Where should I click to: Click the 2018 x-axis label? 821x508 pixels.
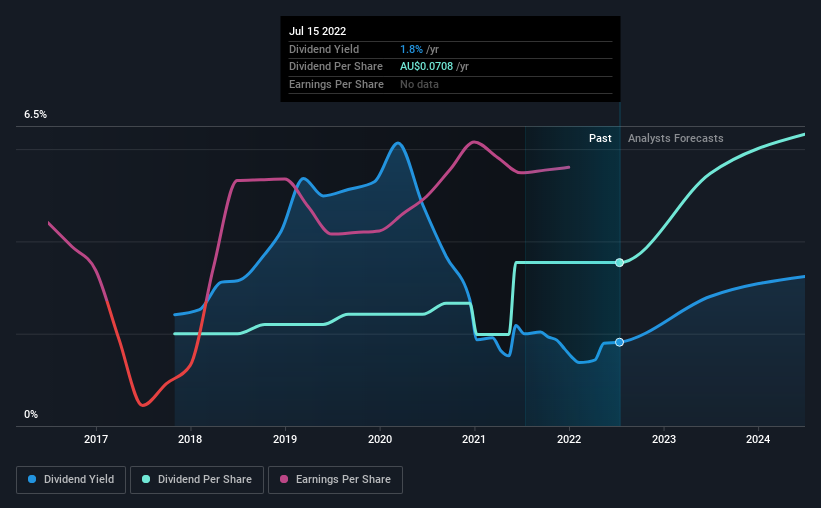pos(190,439)
